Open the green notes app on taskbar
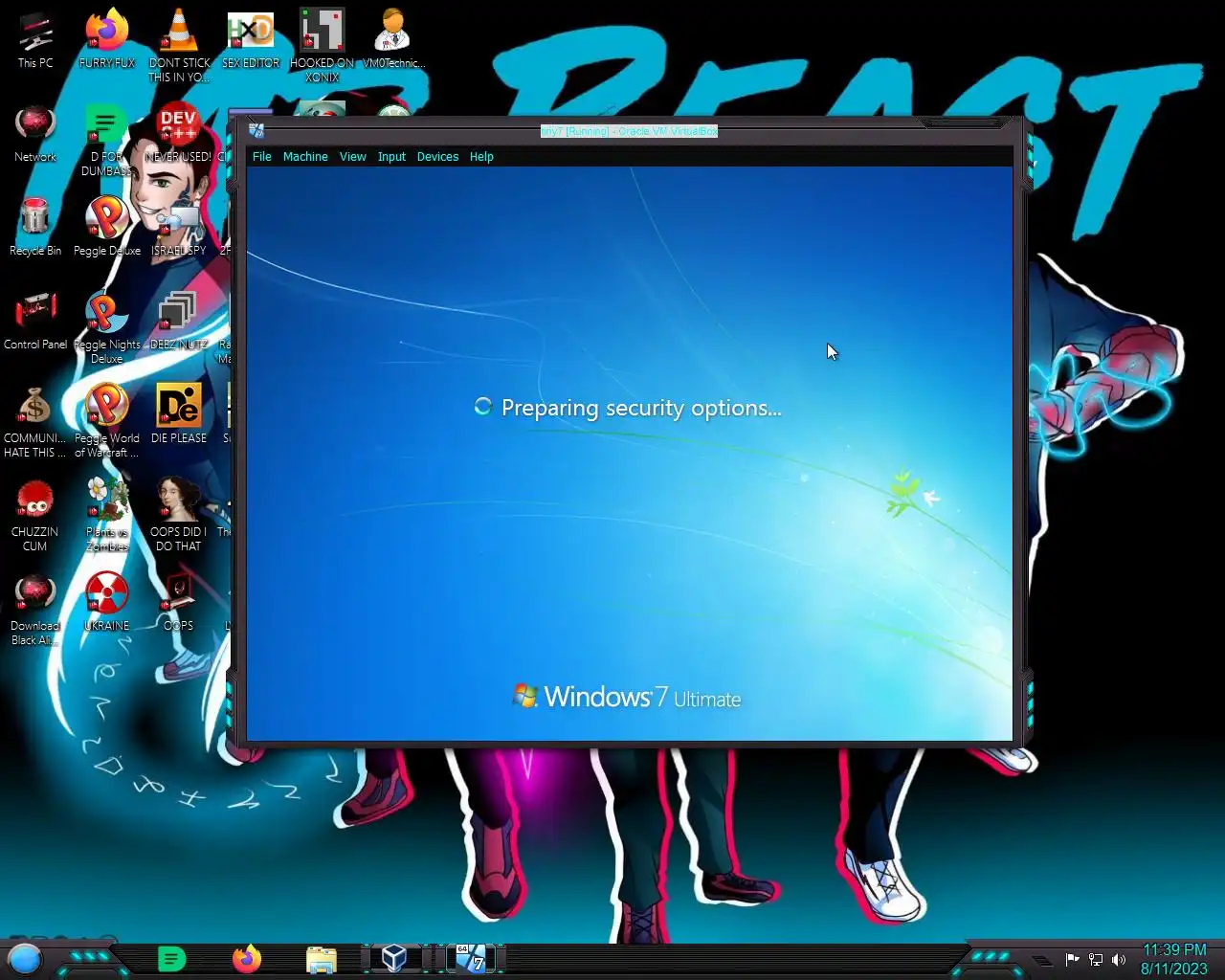 pyautogui.click(x=171, y=958)
